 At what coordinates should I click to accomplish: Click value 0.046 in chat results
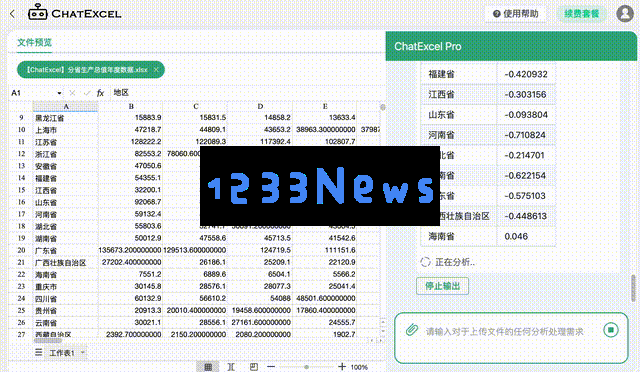click(x=516, y=236)
